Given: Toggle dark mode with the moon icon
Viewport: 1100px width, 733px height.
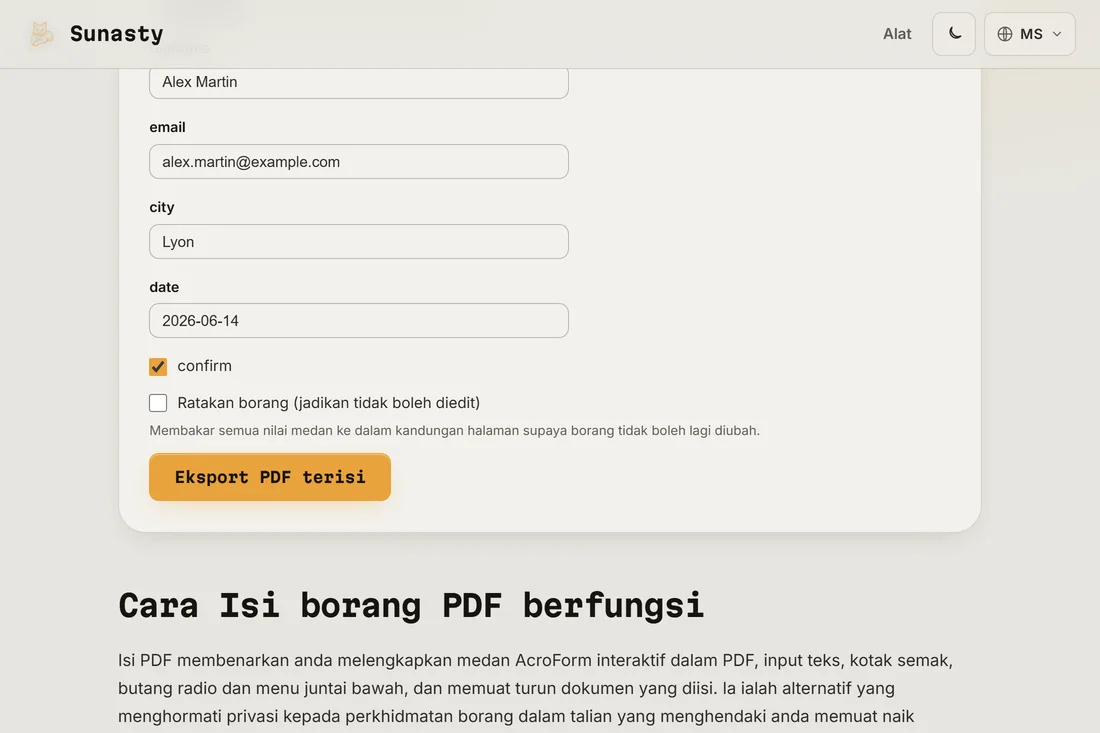Looking at the screenshot, I should [x=953, y=34].
